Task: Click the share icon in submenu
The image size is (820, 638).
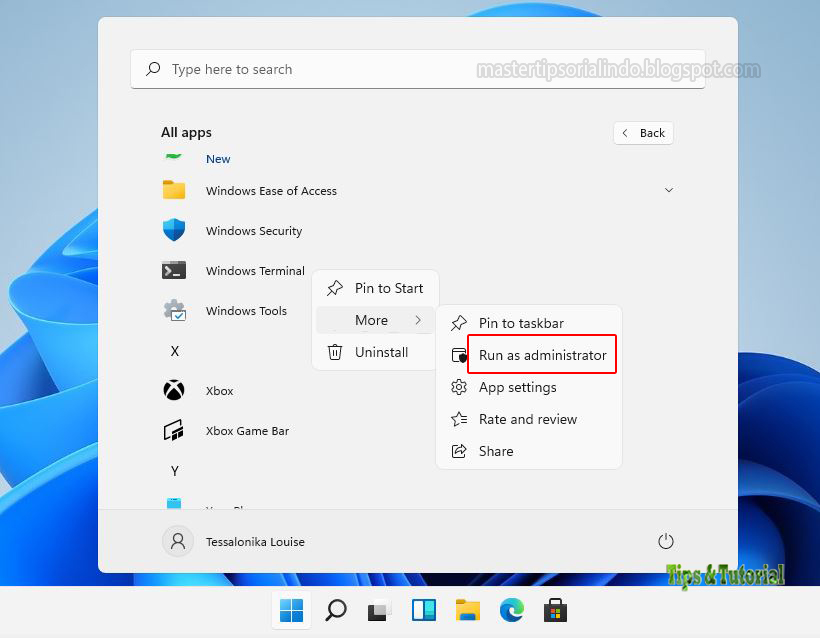Action: [x=459, y=451]
